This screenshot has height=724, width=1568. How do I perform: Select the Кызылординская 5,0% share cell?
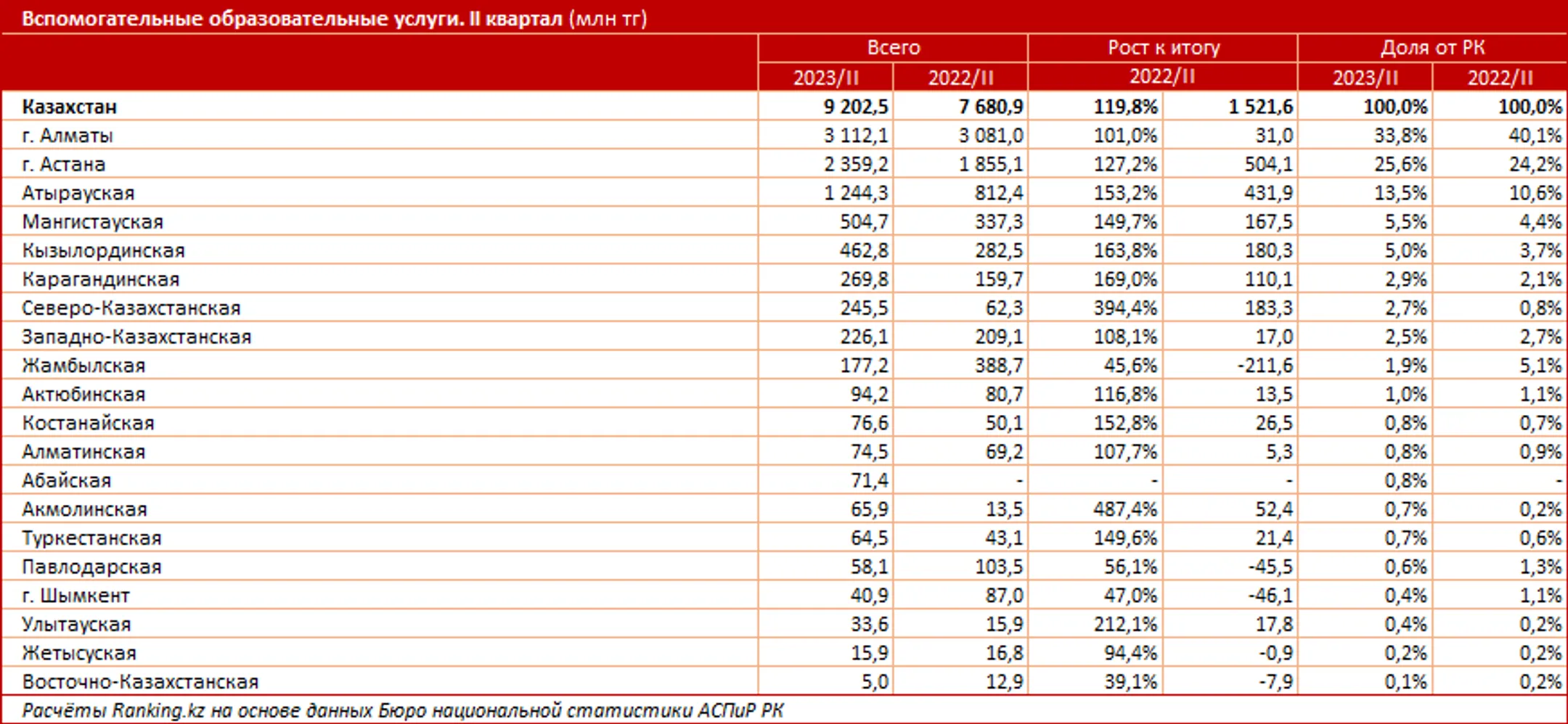(1405, 251)
